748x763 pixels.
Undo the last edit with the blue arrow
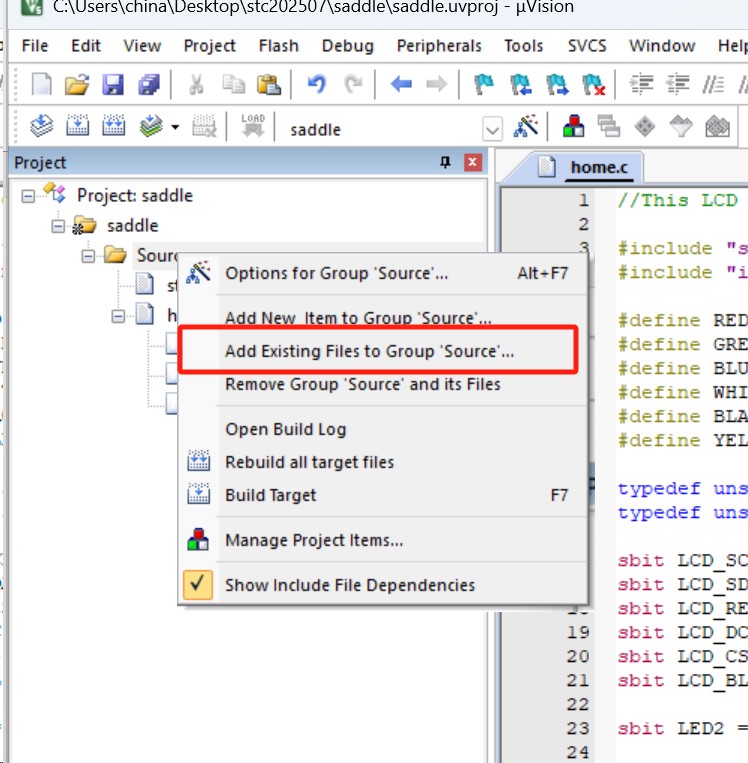(317, 84)
